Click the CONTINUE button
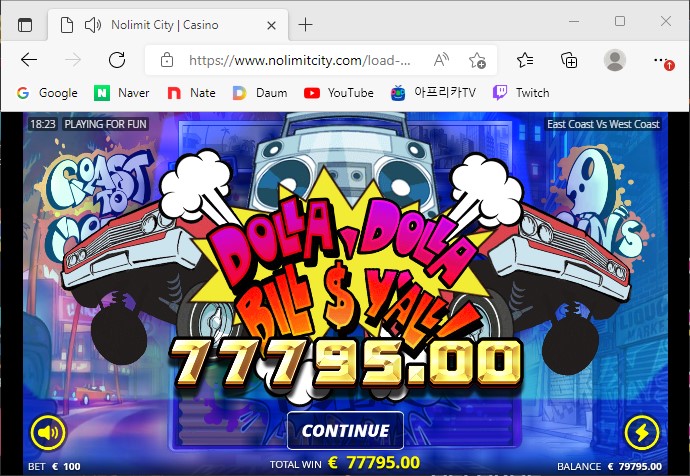The width and height of the screenshot is (690, 476). point(345,431)
